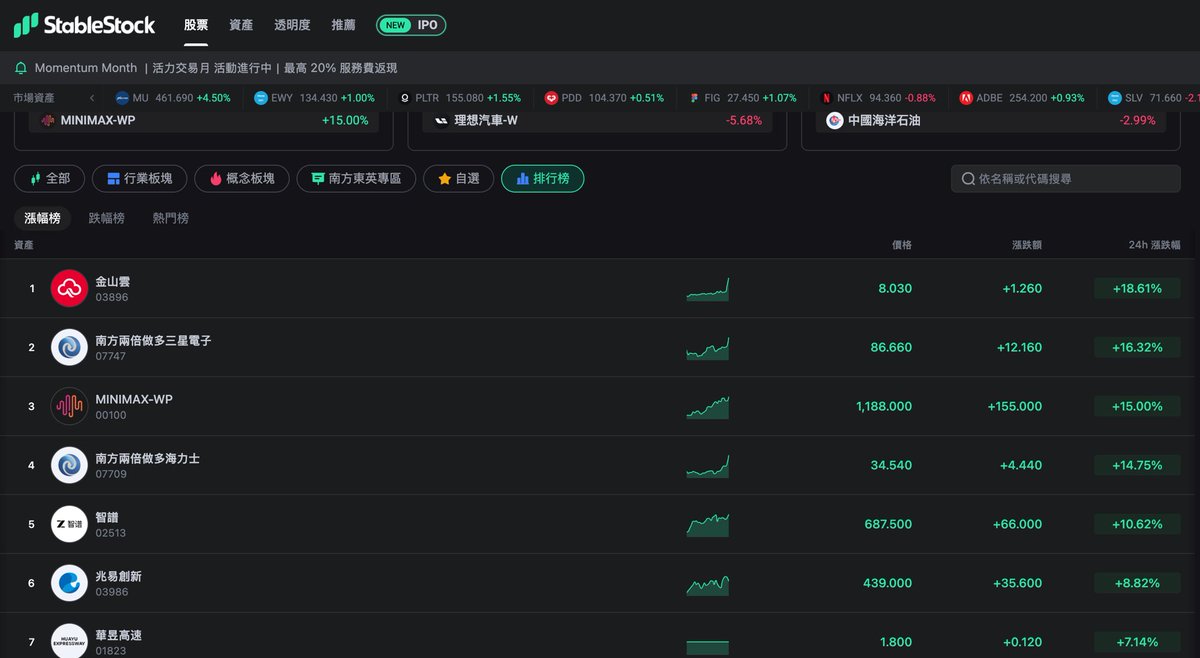Click the 金山雲 red cloud logo
Screen dimensions: 1200x658
click(x=69, y=288)
